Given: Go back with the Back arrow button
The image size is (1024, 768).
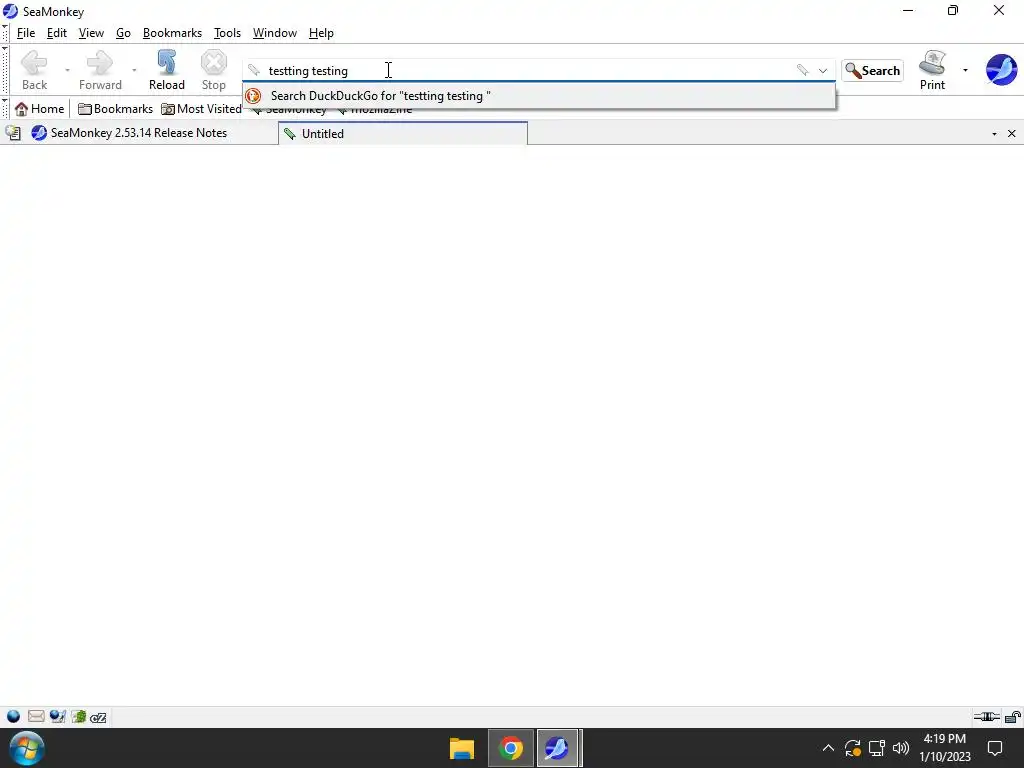Looking at the screenshot, I should click(34, 70).
